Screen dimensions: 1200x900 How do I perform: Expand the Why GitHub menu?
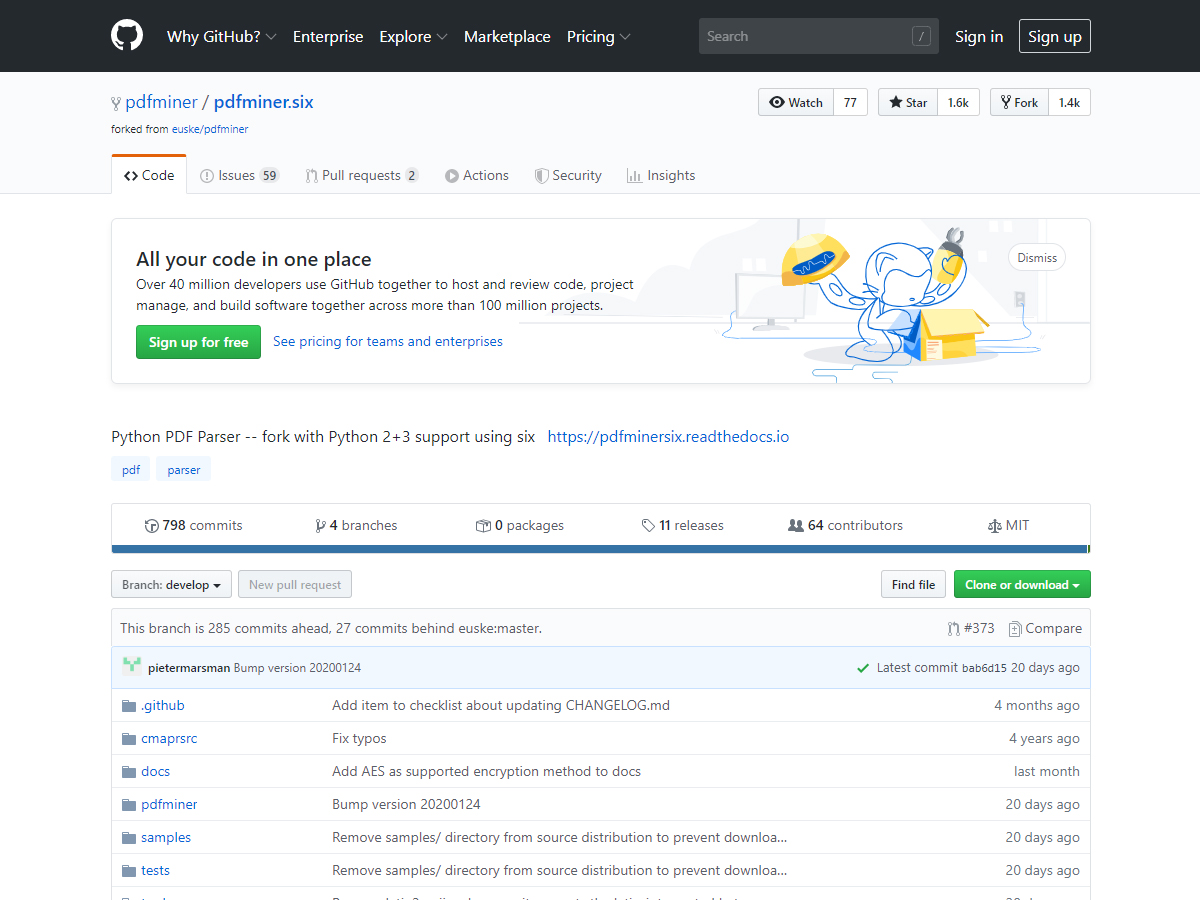click(x=221, y=36)
